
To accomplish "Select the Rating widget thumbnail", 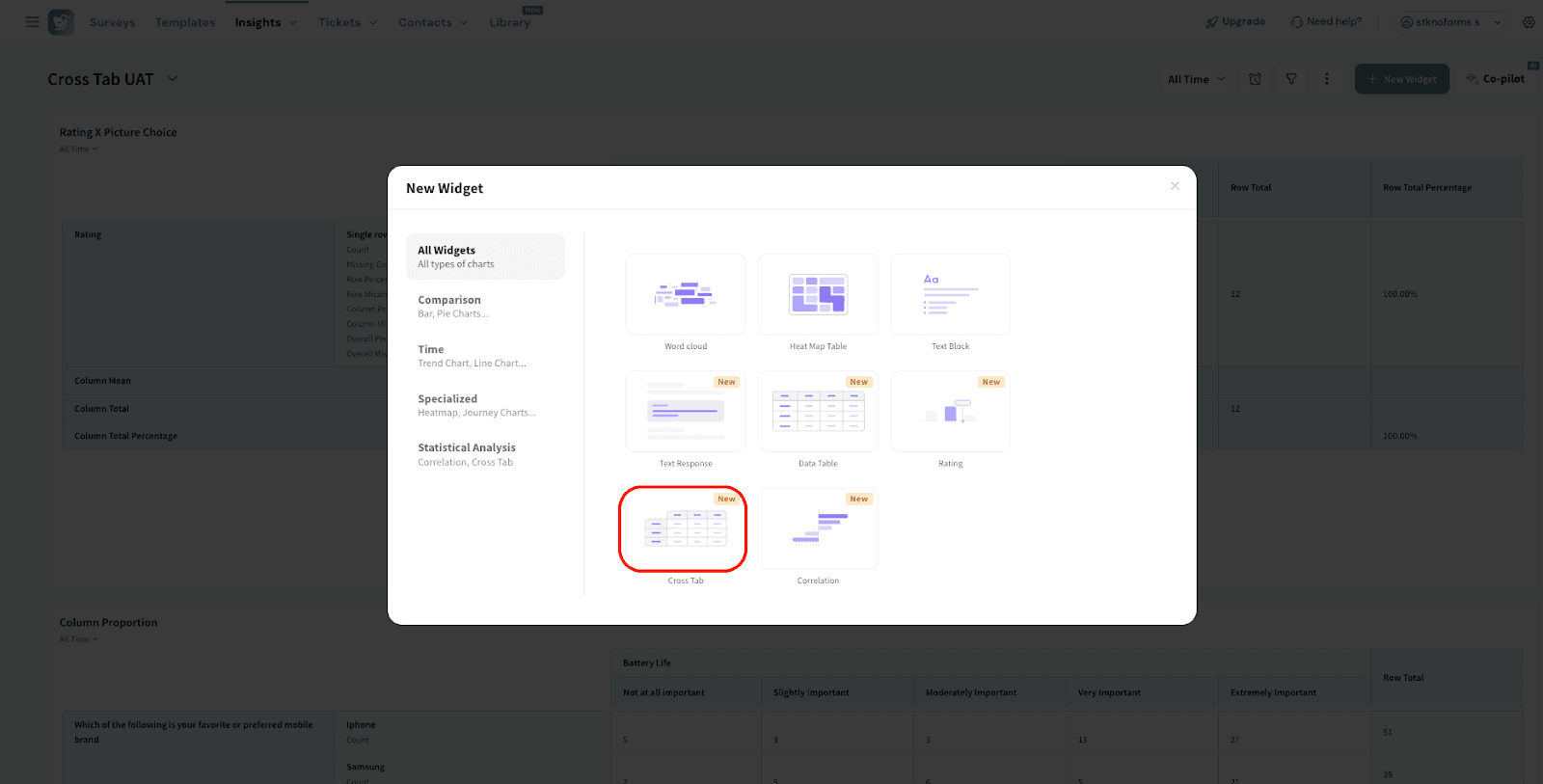I will tap(950, 412).
